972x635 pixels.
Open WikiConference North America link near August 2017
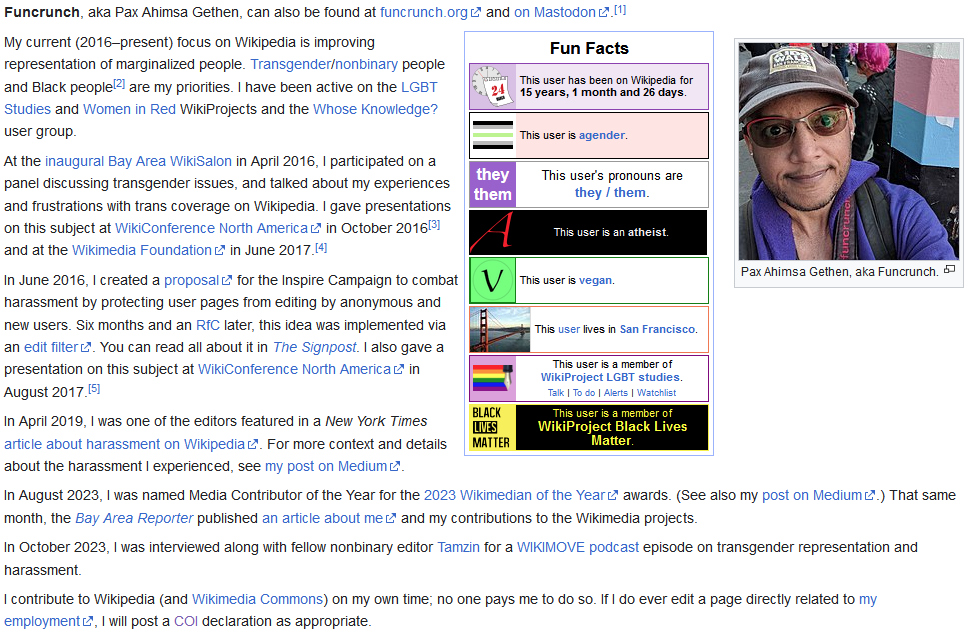point(301,370)
